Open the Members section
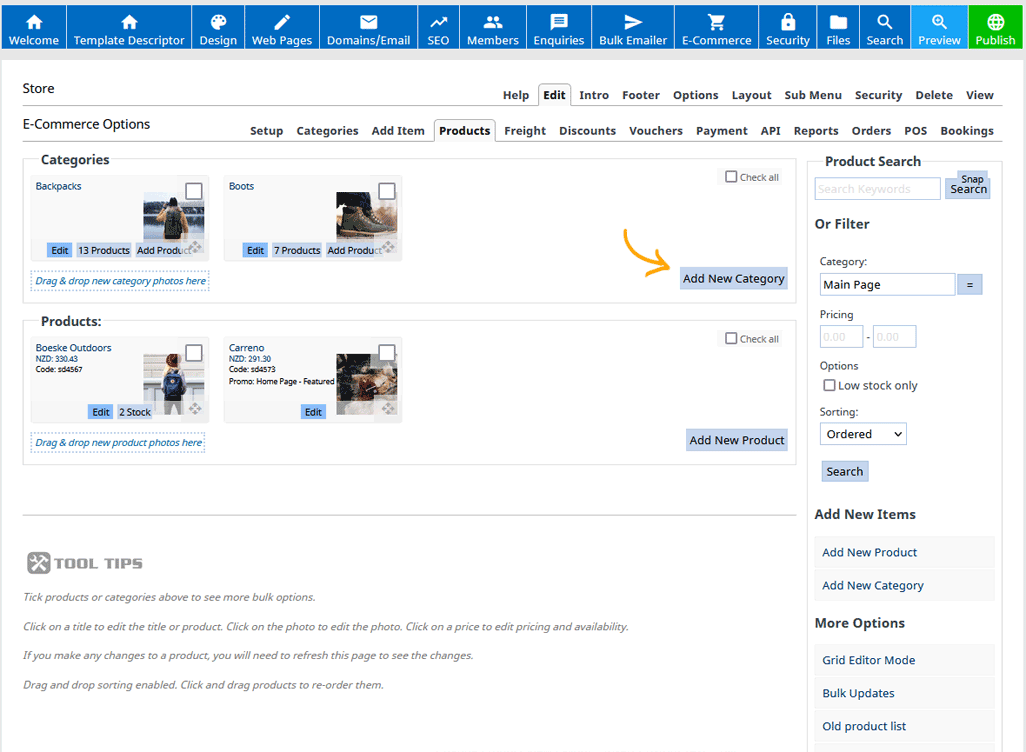Image resolution: width=1026 pixels, height=752 pixels. coord(493,27)
